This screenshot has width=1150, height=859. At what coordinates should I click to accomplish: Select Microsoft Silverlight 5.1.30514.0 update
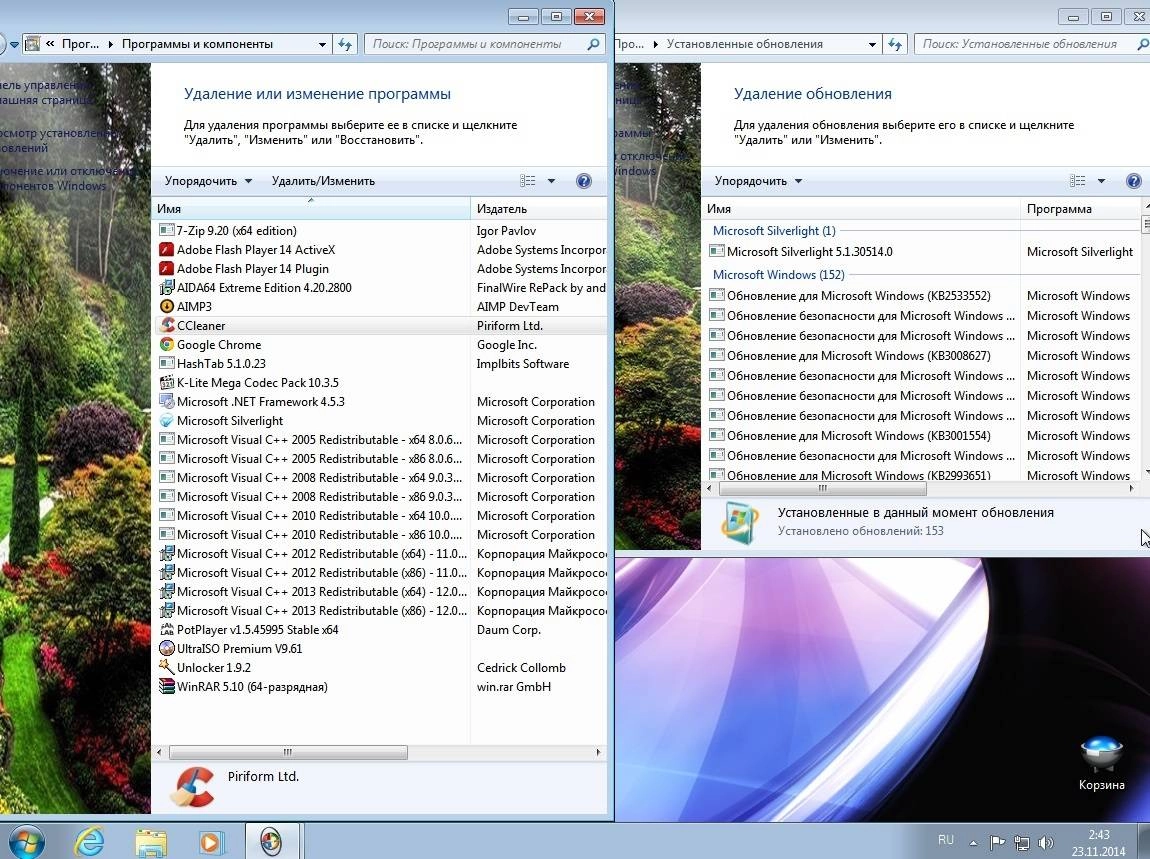tap(924, 252)
